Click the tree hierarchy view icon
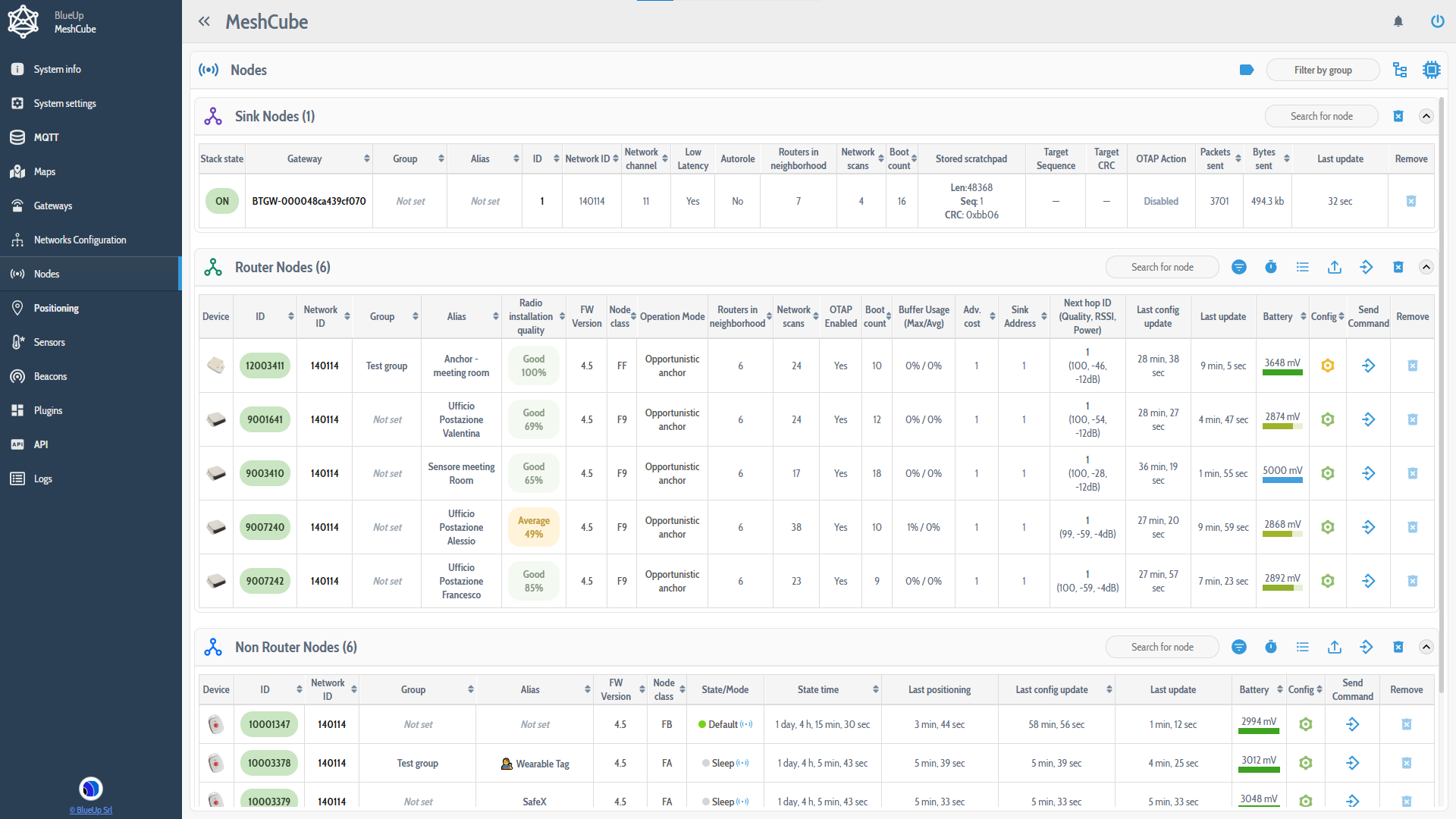The width and height of the screenshot is (1456, 819). tap(1400, 70)
